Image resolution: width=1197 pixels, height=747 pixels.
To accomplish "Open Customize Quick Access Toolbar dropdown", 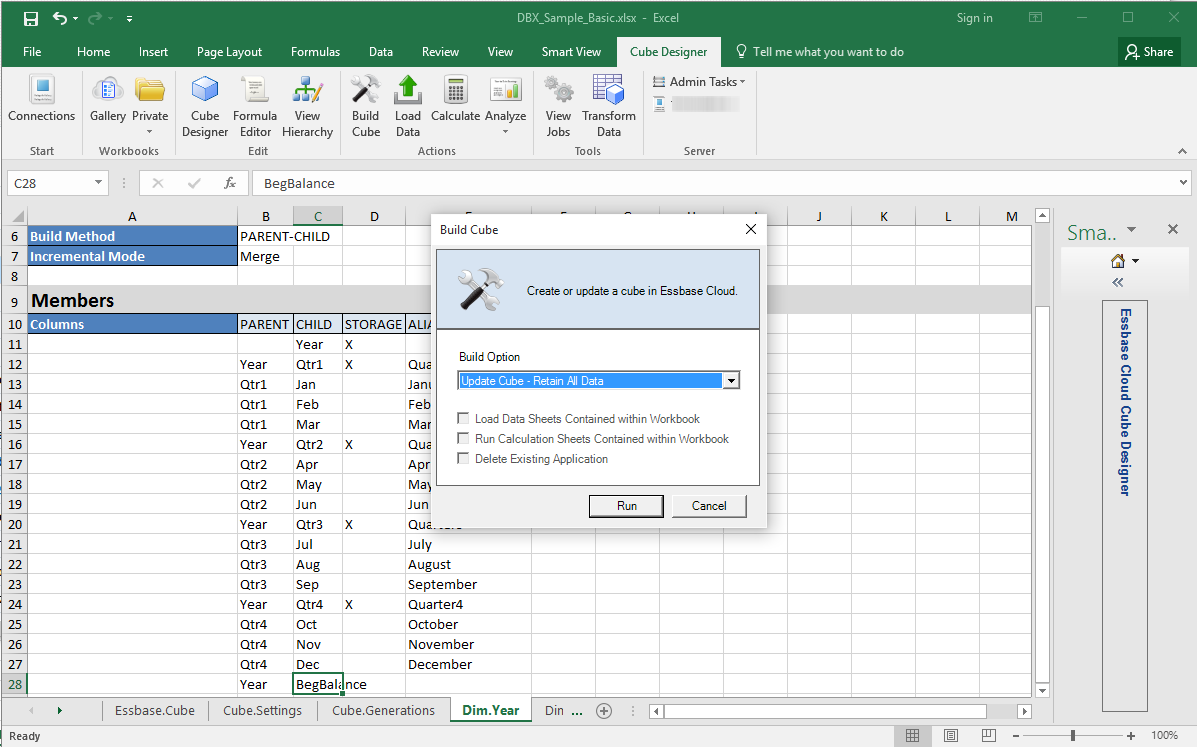I will [129, 18].
